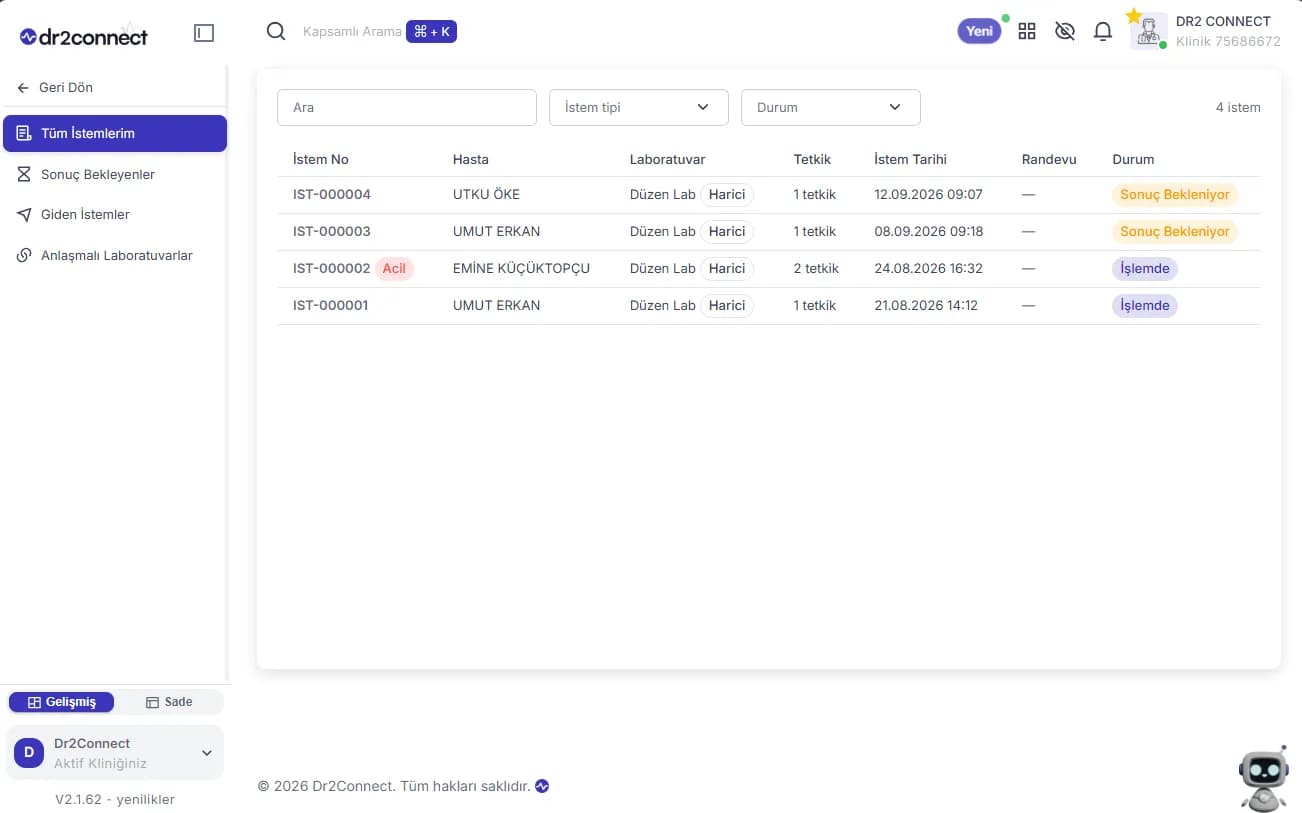Click Harici tag in IST-000004 row
The image size is (1302, 813).
[x=727, y=194]
